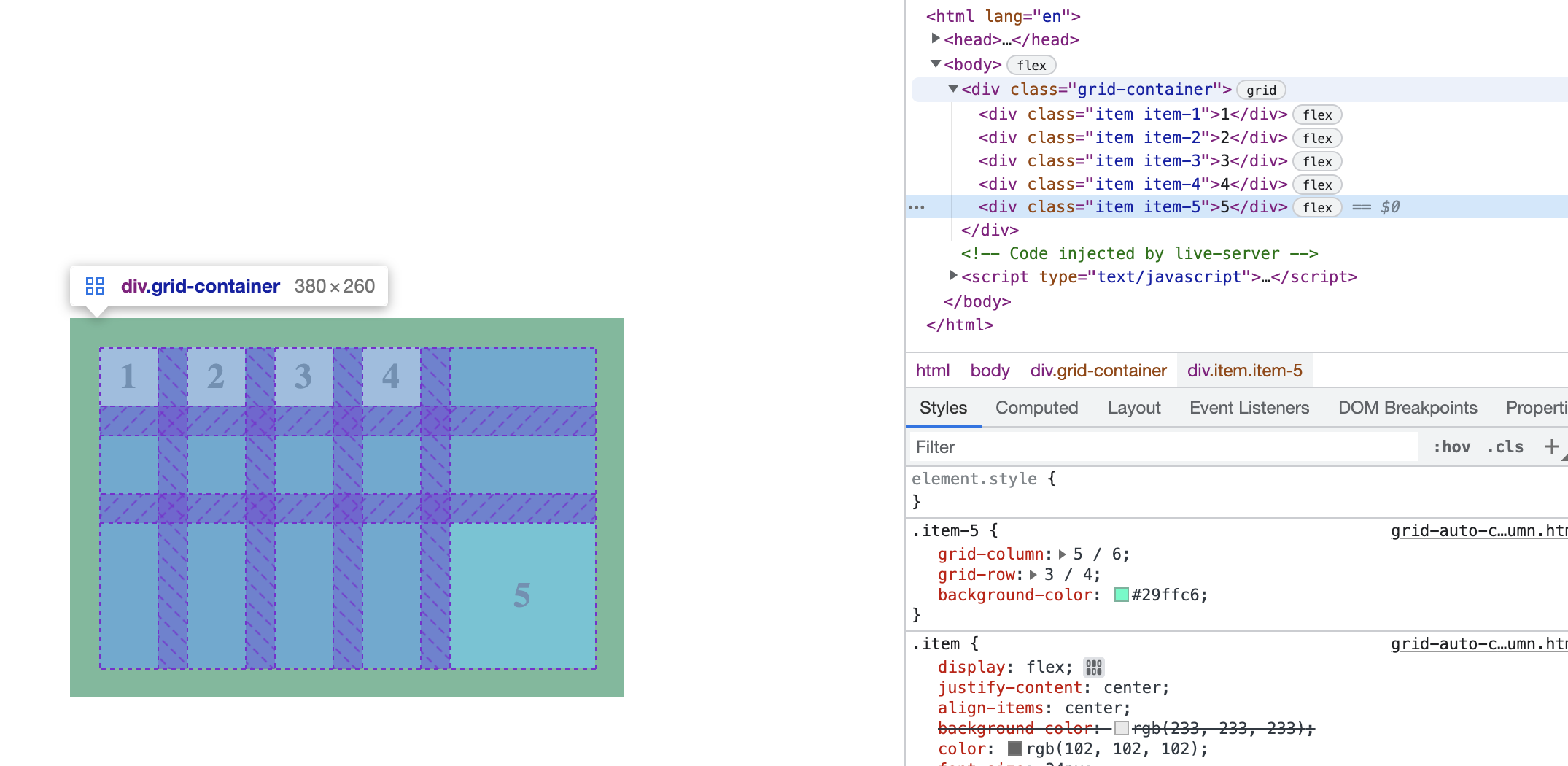Click the rgb(102, 102, 102) color swatch

coord(1015,748)
